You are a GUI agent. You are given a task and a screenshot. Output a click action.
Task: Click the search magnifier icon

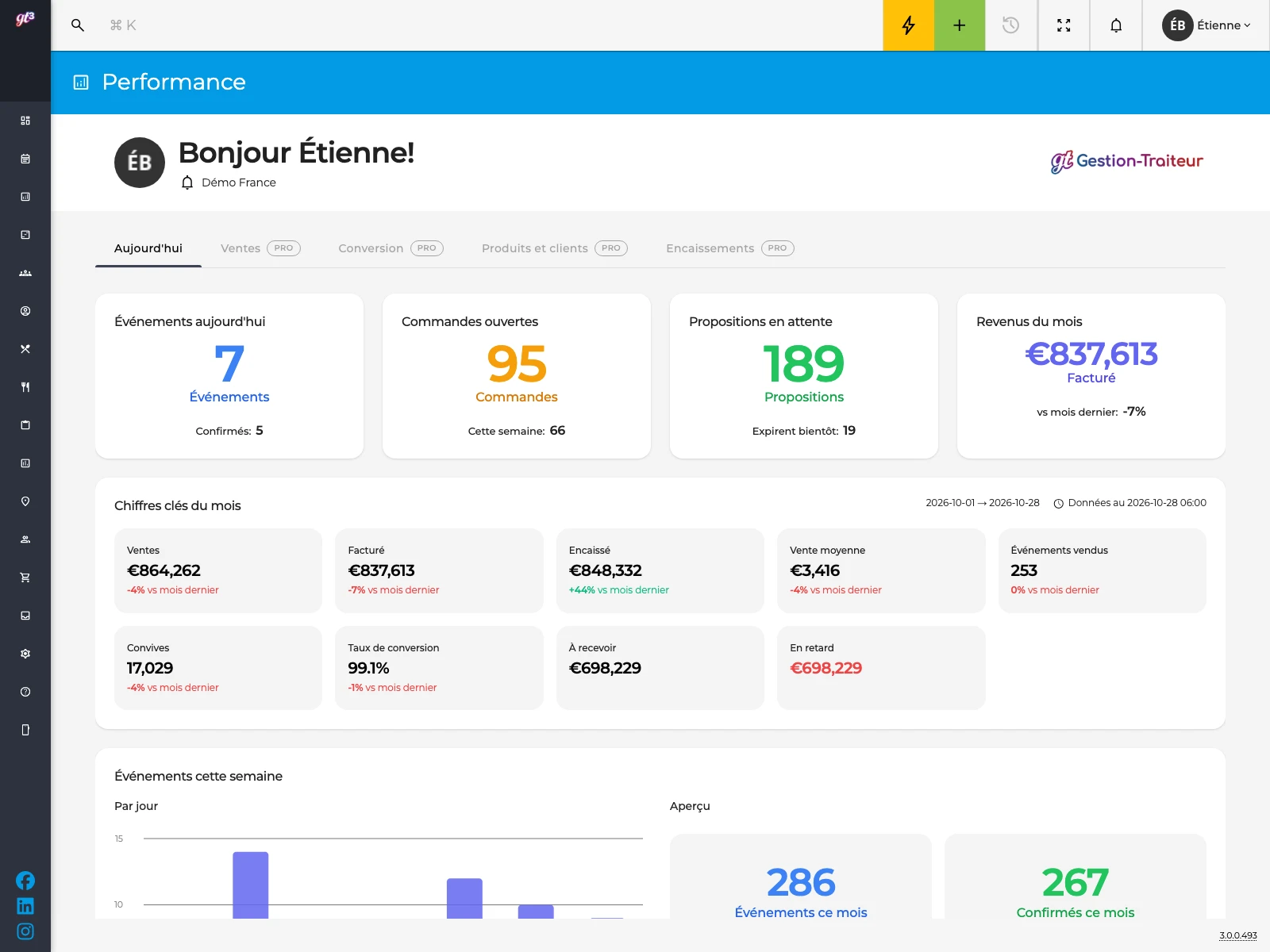[77, 25]
